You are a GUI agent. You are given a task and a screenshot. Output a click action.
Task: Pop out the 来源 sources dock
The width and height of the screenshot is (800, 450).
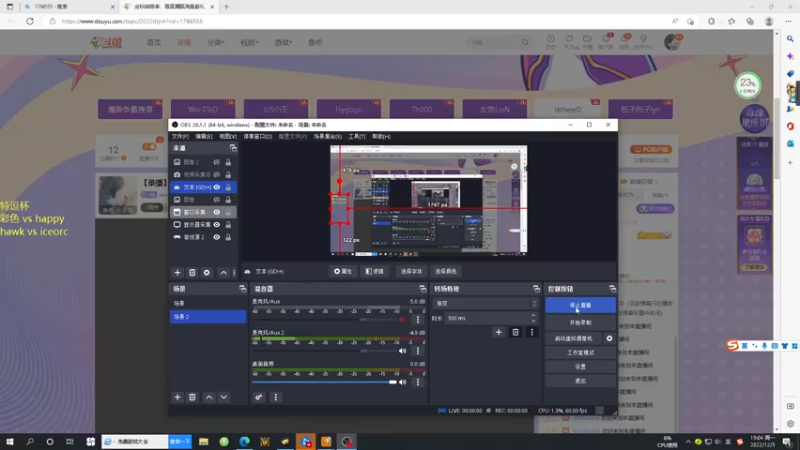(233, 148)
